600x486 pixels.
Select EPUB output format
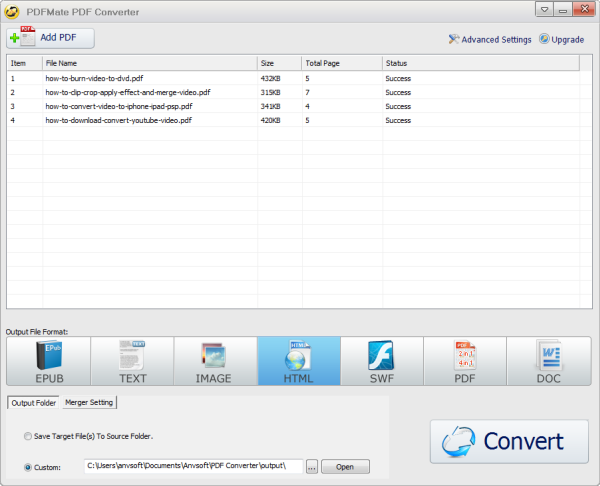(x=49, y=361)
